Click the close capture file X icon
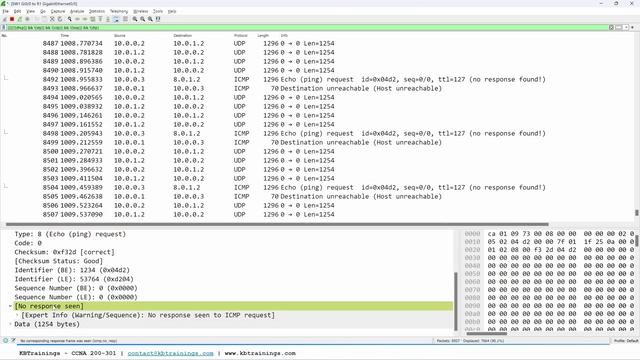The width and height of the screenshot is (640, 360). click(52, 19)
